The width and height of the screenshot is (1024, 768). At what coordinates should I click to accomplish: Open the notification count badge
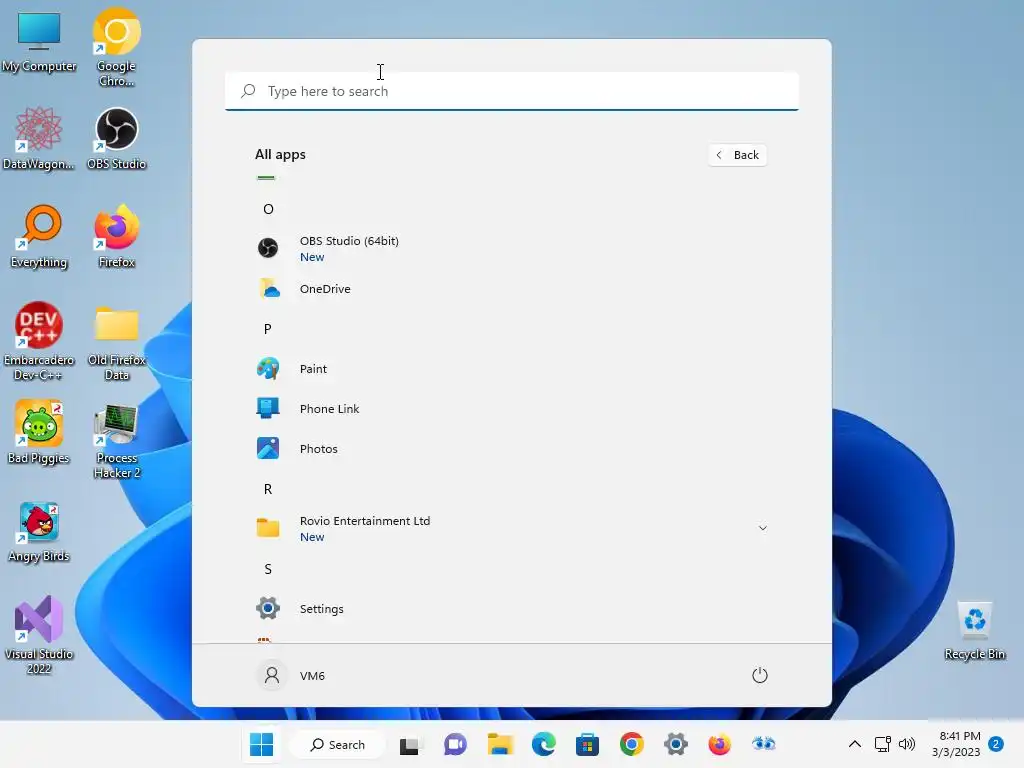pyautogui.click(x=996, y=744)
